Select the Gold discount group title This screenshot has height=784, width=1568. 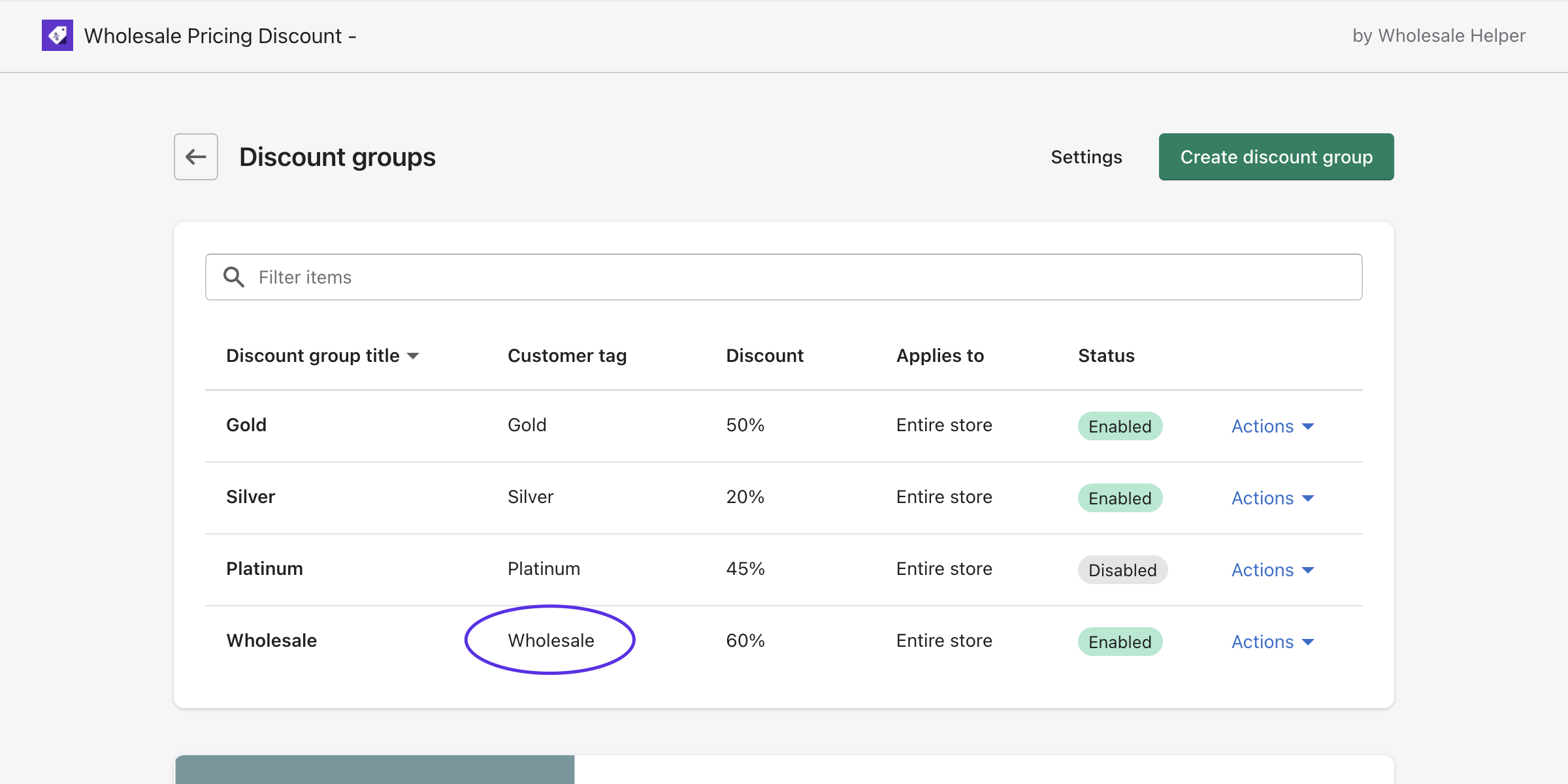pos(246,425)
